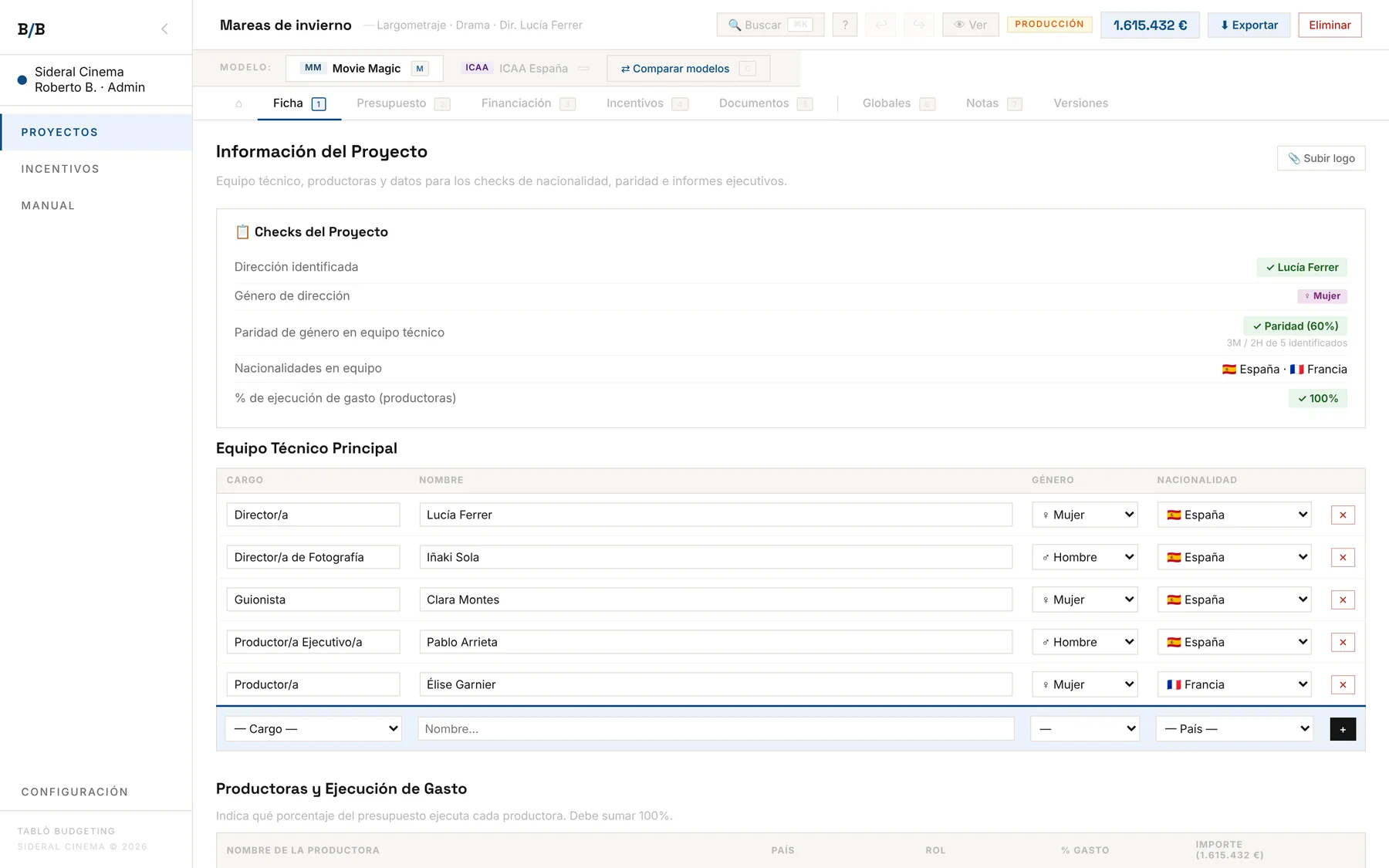Switch to the ICAA España model
Viewport: 1389px width, 868px height.
526,69
